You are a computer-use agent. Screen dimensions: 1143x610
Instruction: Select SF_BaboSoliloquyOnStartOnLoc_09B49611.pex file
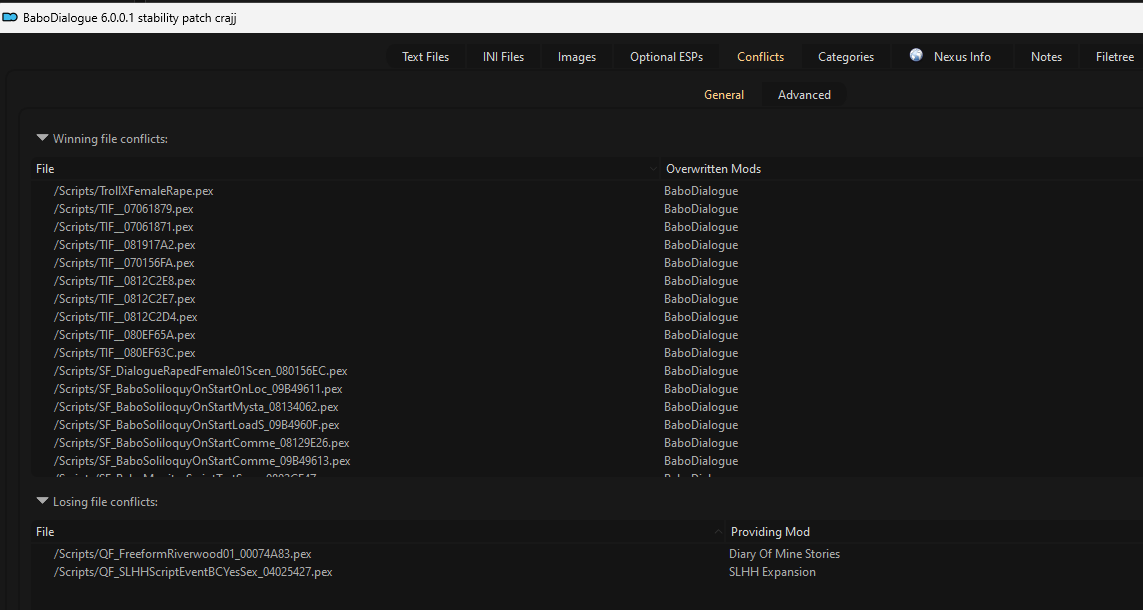coord(198,388)
